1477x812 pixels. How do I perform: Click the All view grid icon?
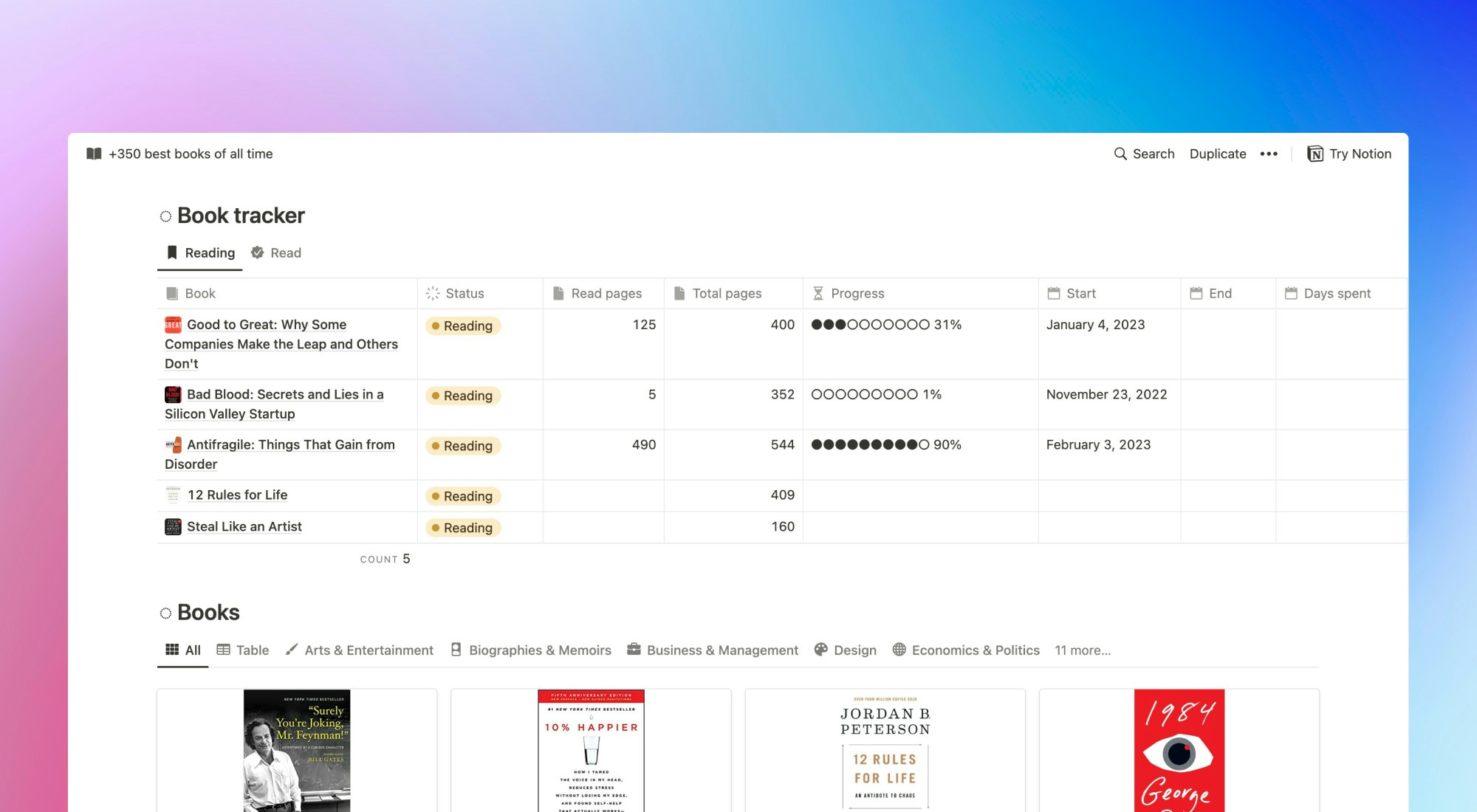click(172, 650)
